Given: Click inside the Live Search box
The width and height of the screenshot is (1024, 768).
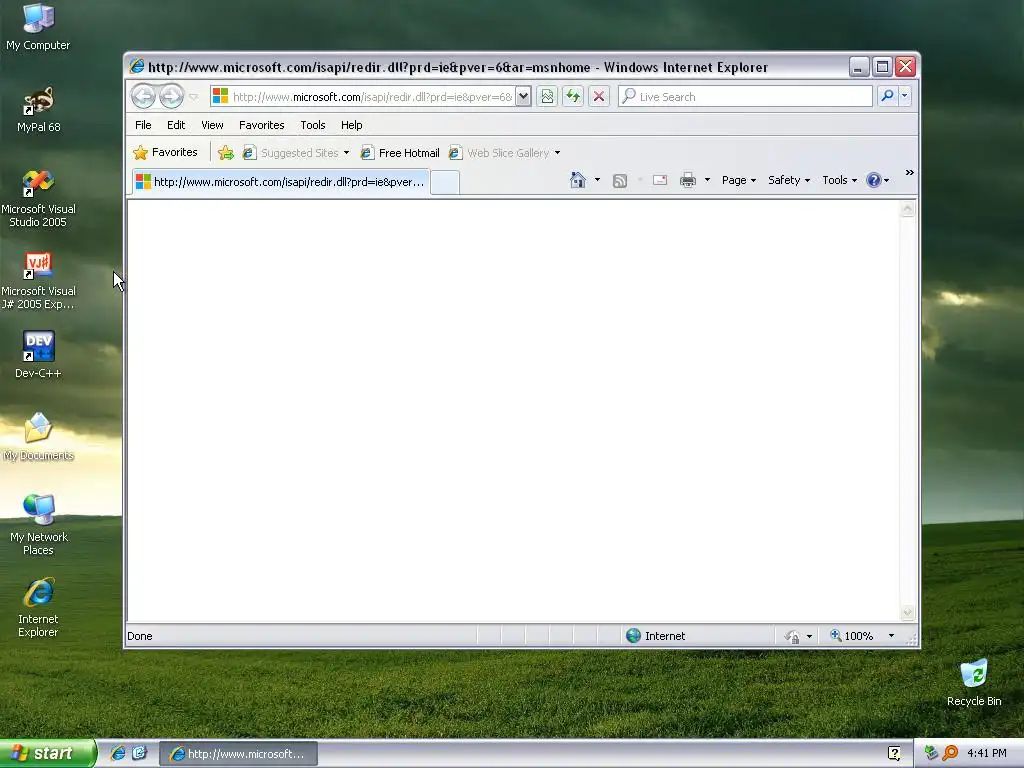Looking at the screenshot, I should (x=745, y=97).
